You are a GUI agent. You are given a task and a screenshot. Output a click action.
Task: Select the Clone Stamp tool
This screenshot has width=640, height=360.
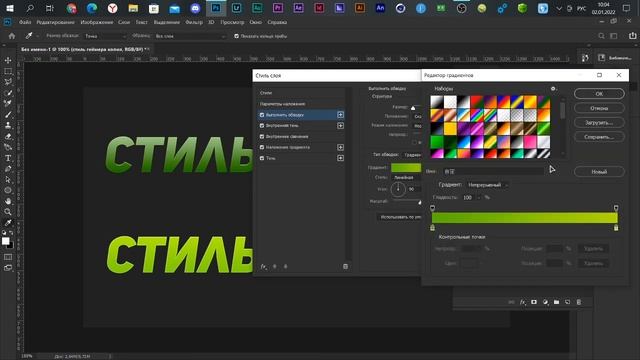tap(8, 126)
